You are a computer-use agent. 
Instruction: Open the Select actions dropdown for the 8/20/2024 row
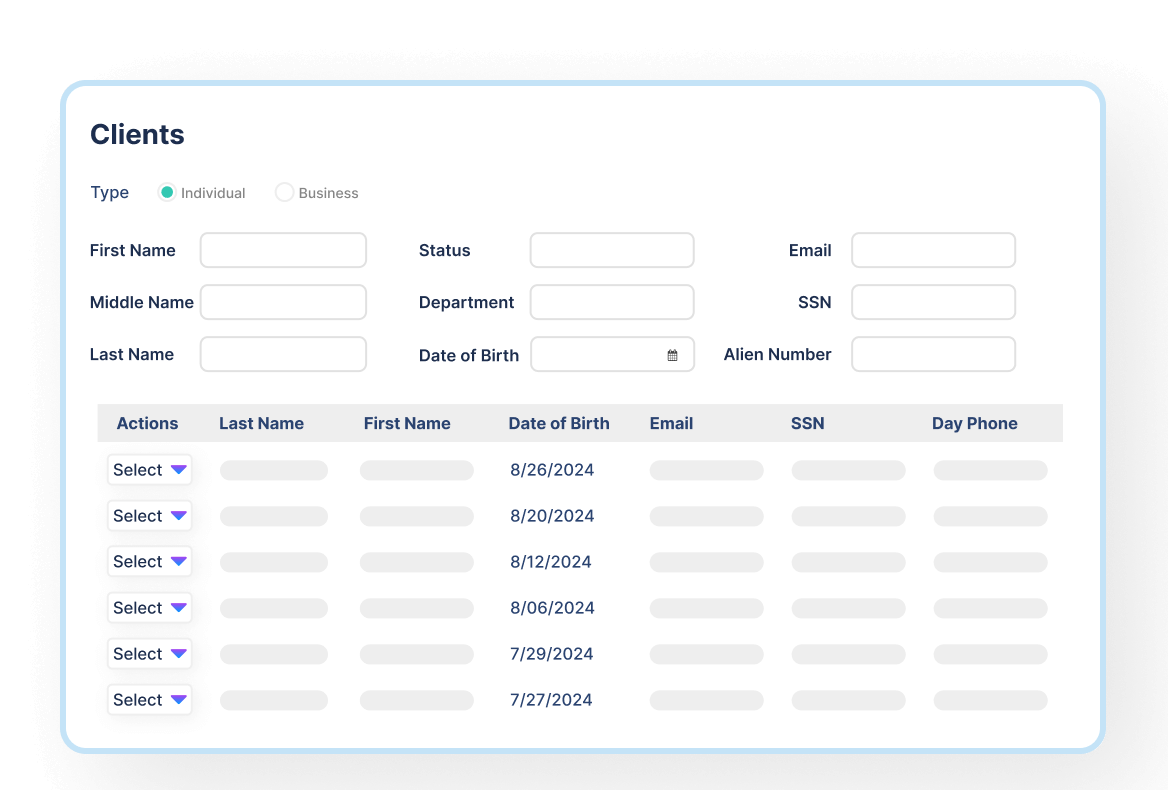tap(149, 515)
